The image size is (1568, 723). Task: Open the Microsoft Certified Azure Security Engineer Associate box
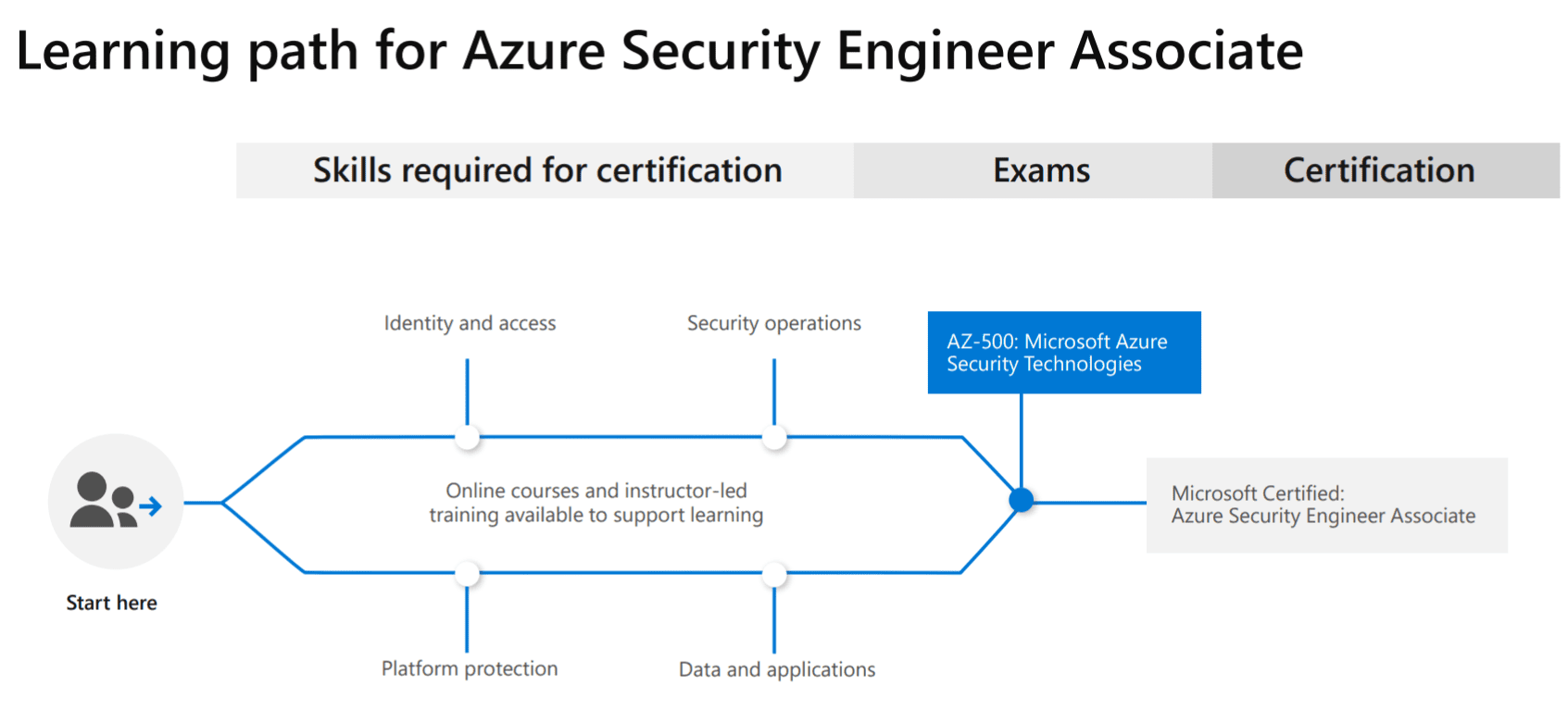1326,505
